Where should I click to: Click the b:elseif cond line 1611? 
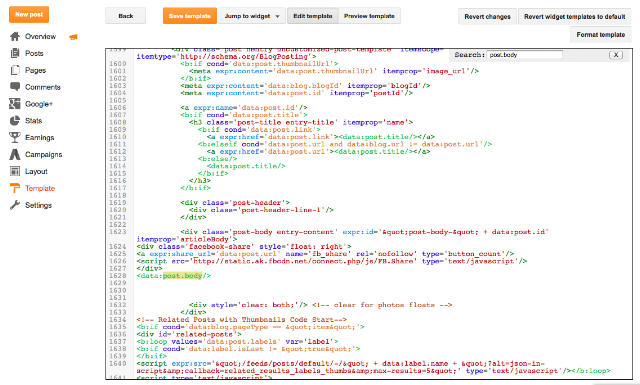pyautogui.click(x=345, y=144)
